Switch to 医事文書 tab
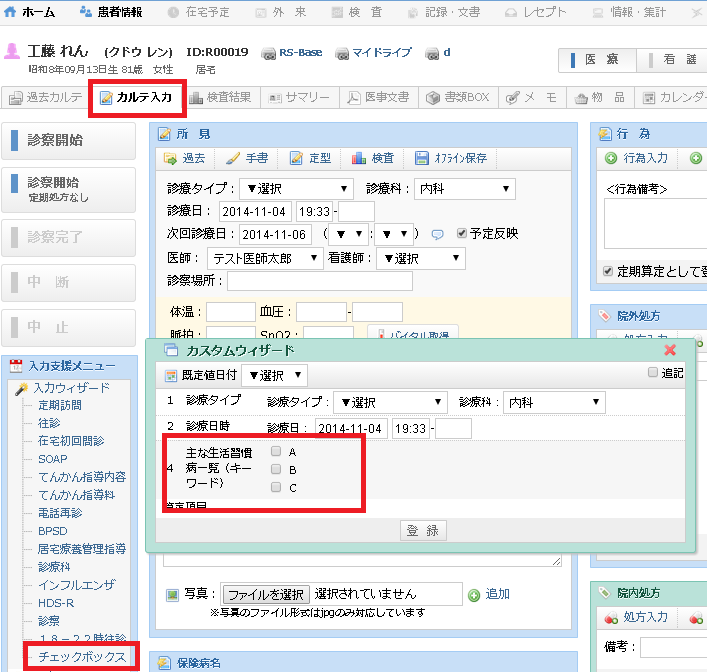 pos(379,97)
